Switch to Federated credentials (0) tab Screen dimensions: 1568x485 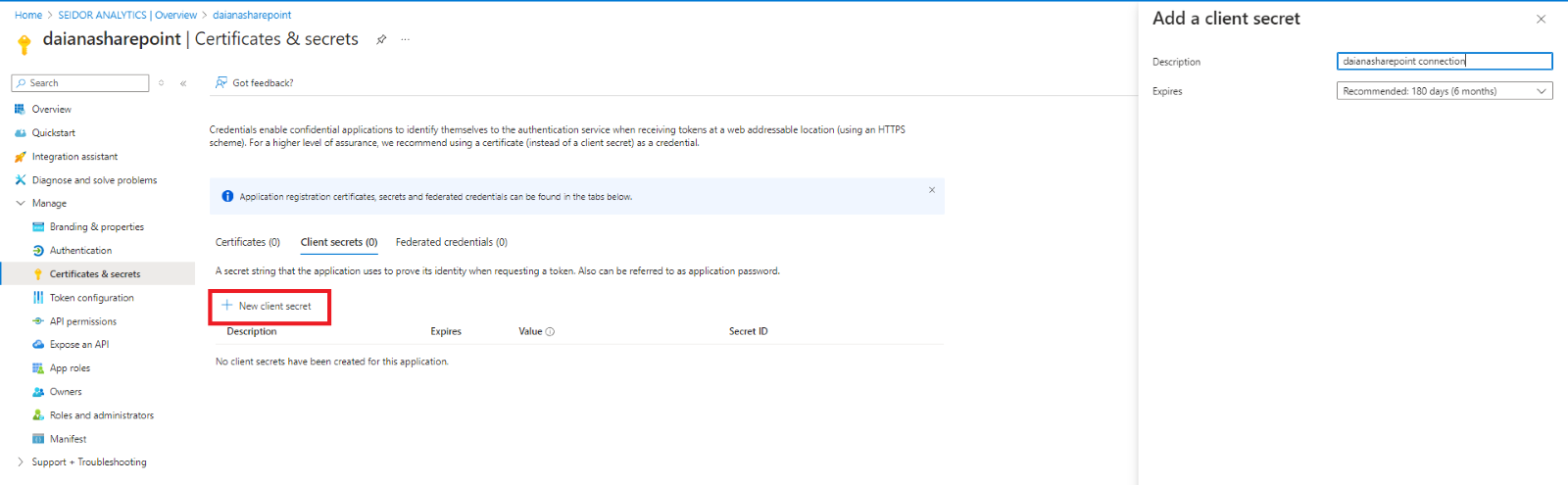(451, 242)
